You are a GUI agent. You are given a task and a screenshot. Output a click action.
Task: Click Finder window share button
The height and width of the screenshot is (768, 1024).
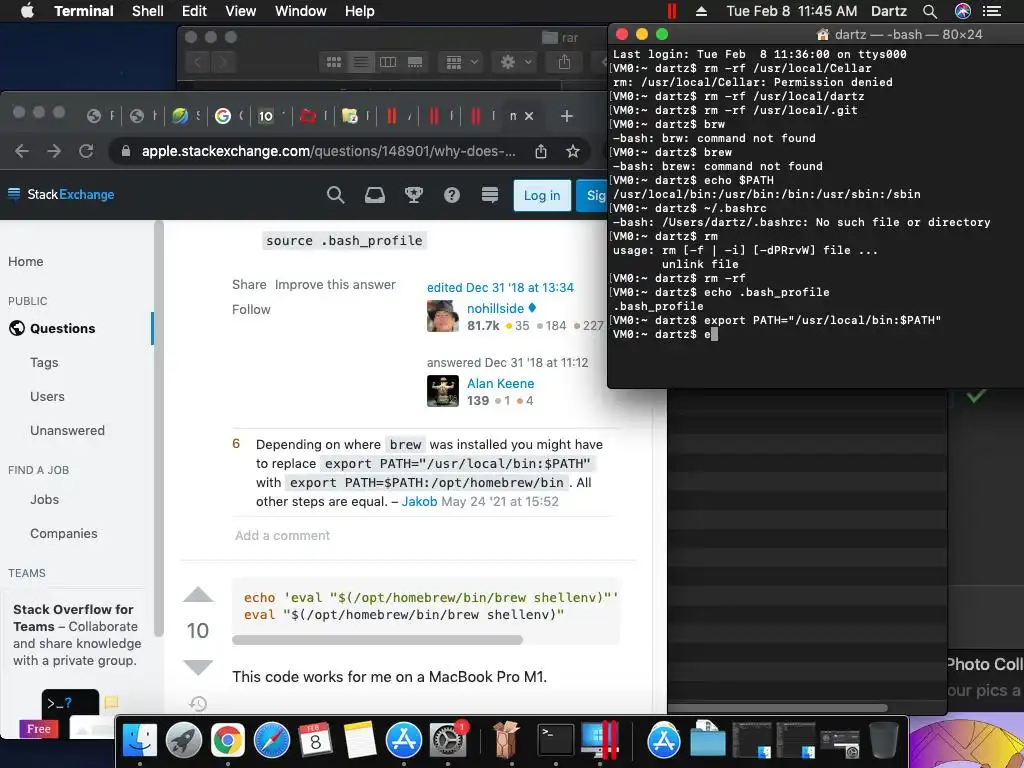(x=564, y=62)
